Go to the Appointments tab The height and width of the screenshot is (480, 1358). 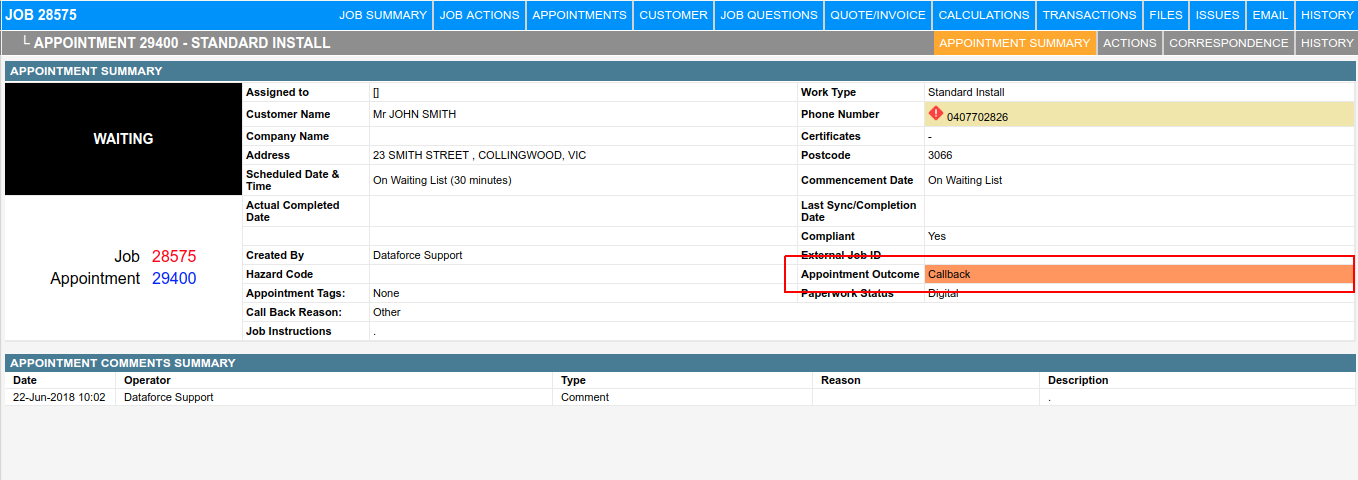(x=579, y=15)
